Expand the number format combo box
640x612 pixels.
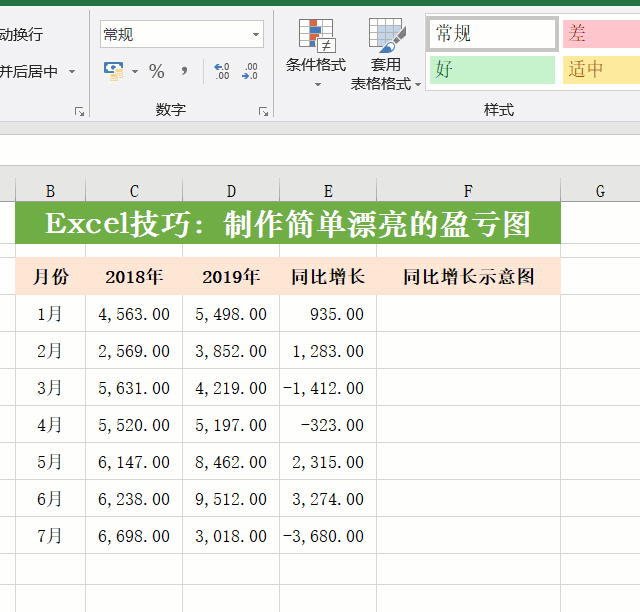[256, 34]
